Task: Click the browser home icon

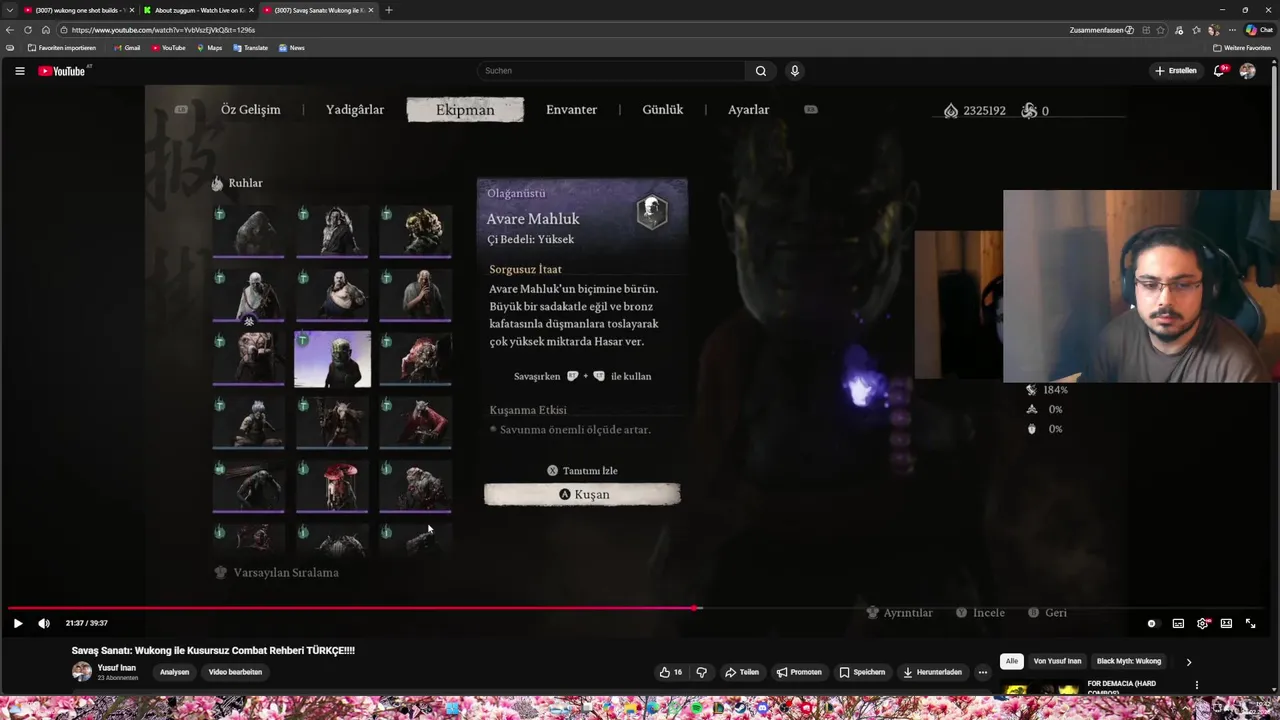Action: 46,30
